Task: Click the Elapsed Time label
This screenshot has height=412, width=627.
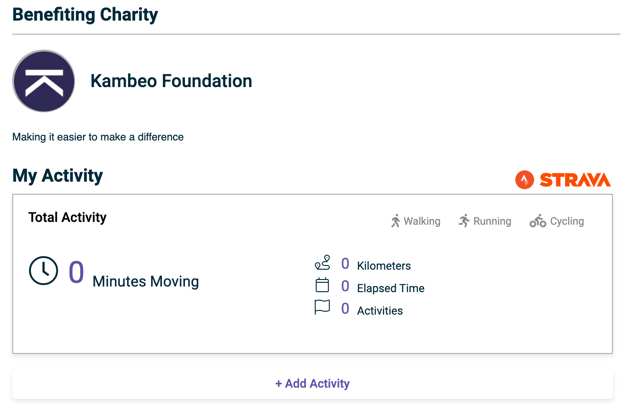Action: coord(391,288)
